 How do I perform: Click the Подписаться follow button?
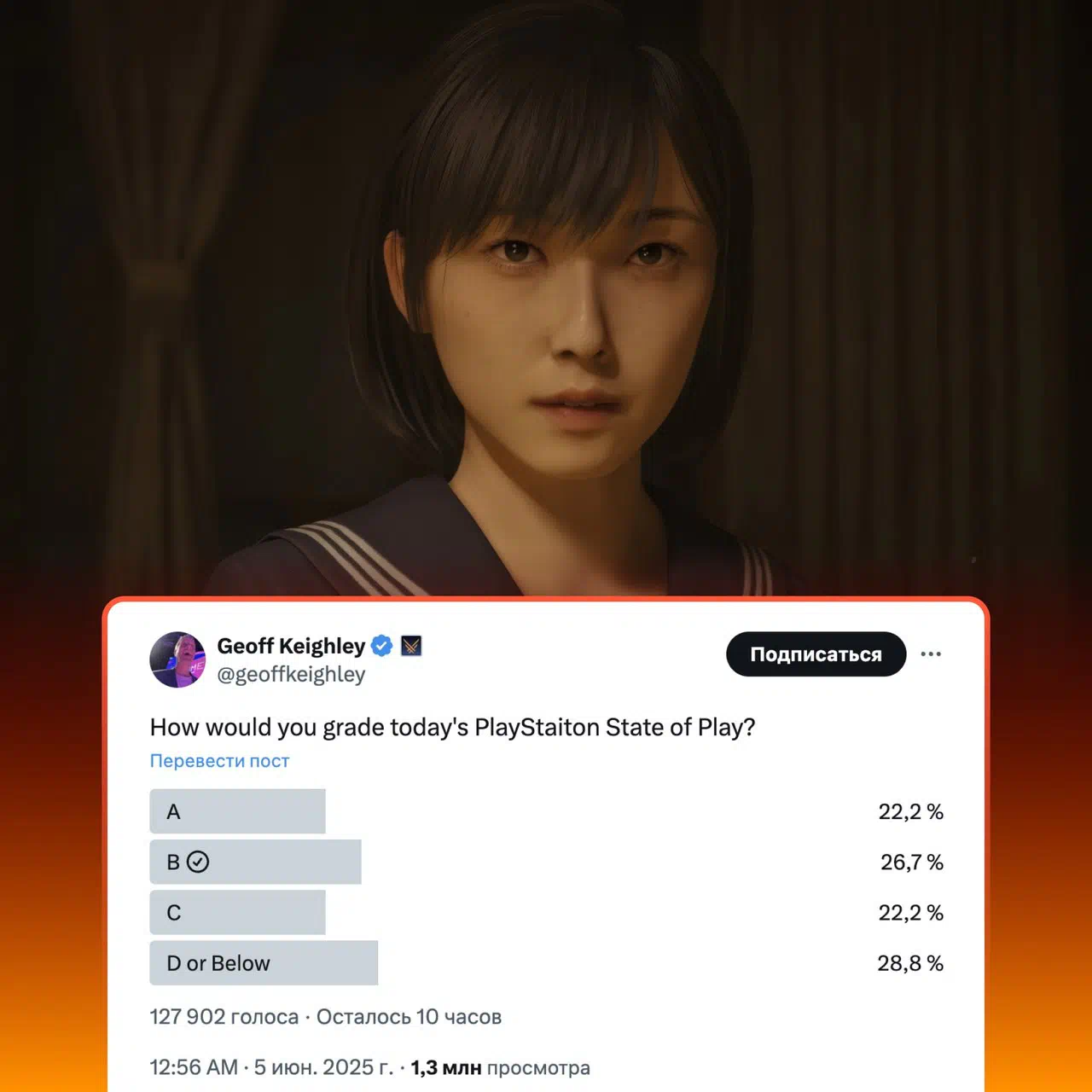pyautogui.click(x=816, y=654)
